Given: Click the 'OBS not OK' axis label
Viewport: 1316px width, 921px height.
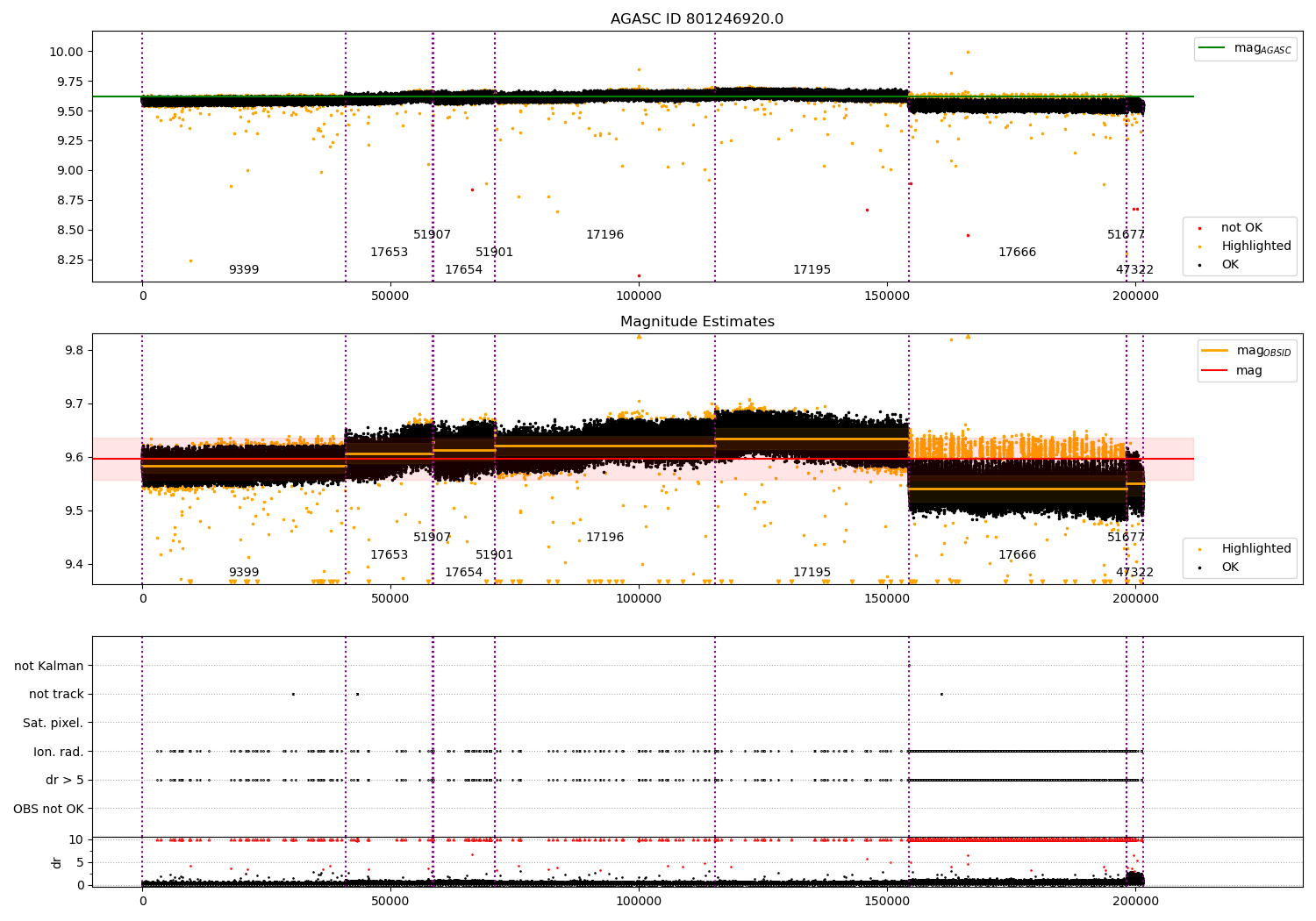Looking at the screenshot, I should [49, 809].
